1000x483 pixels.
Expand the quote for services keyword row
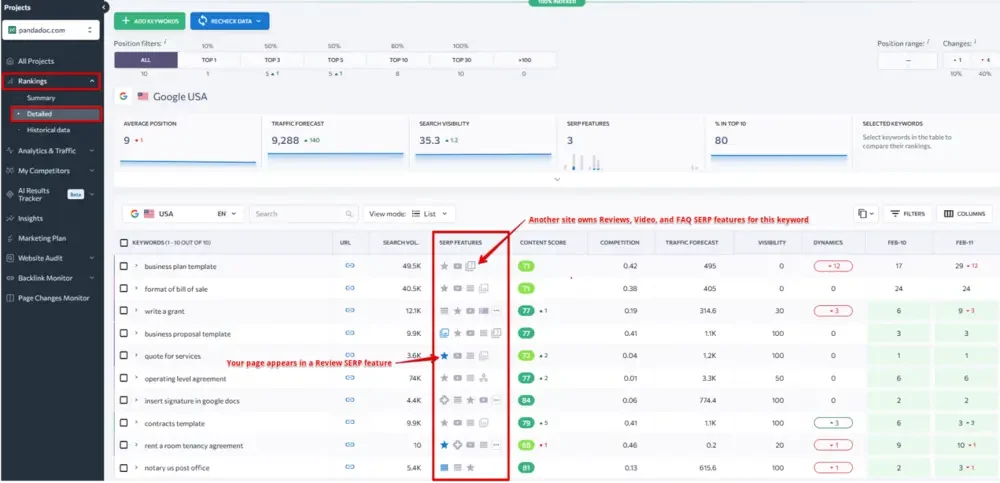(136, 355)
